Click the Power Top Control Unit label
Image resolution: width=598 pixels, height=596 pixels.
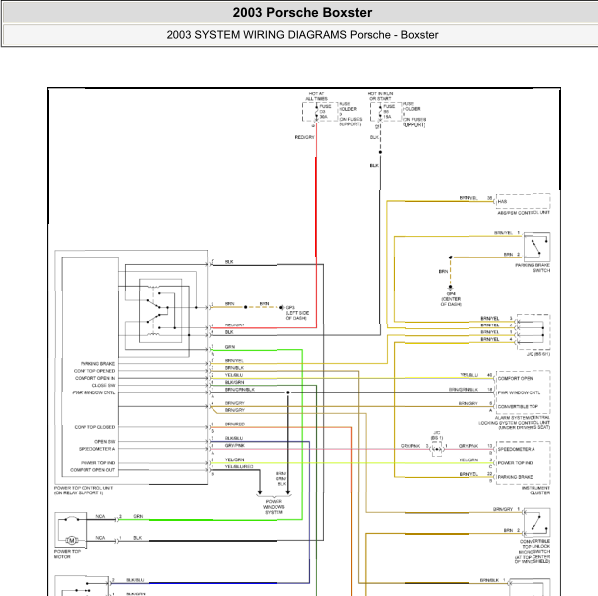83,490
